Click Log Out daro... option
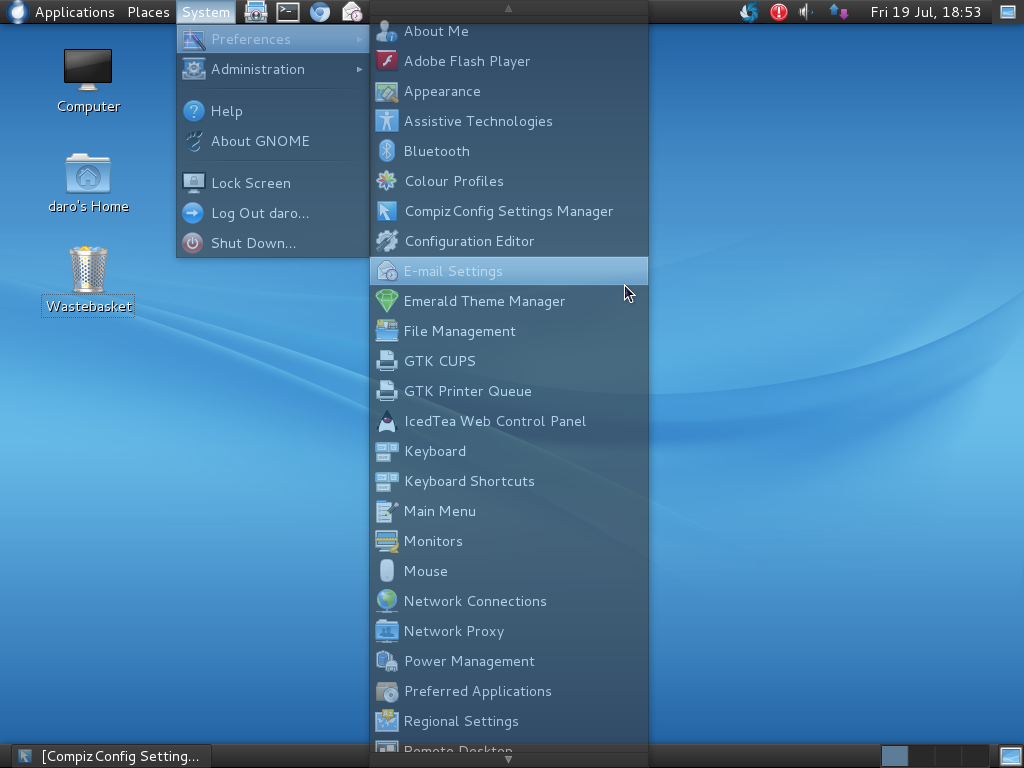This screenshot has height=768, width=1024. [x=259, y=213]
